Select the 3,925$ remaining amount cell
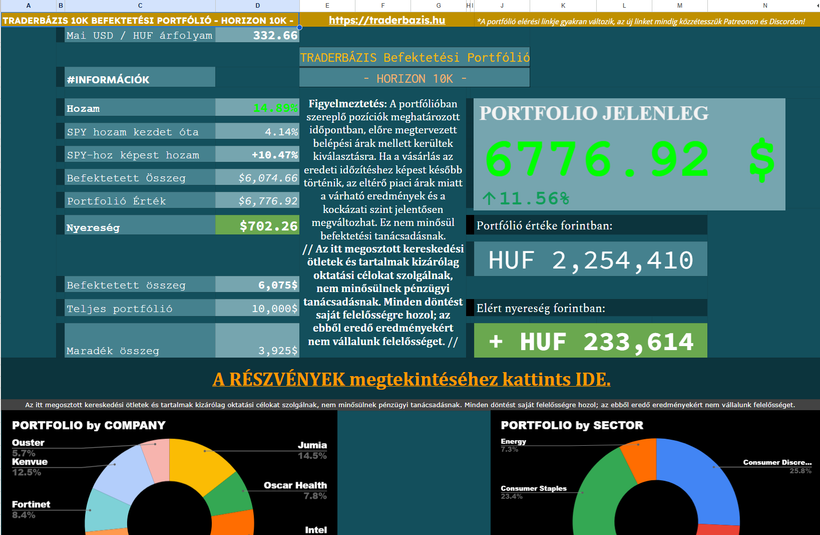The height and width of the screenshot is (535, 820). pyautogui.click(x=257, y=340)
